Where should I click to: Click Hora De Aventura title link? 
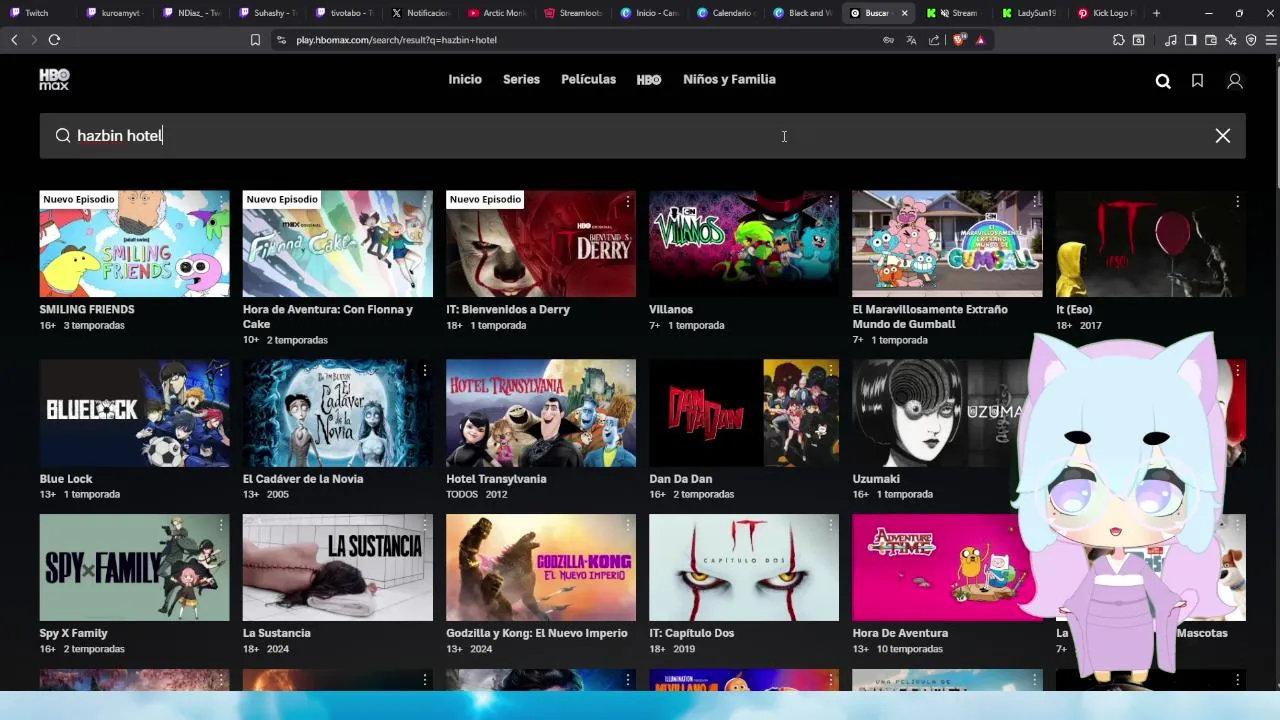coord(900,633)
